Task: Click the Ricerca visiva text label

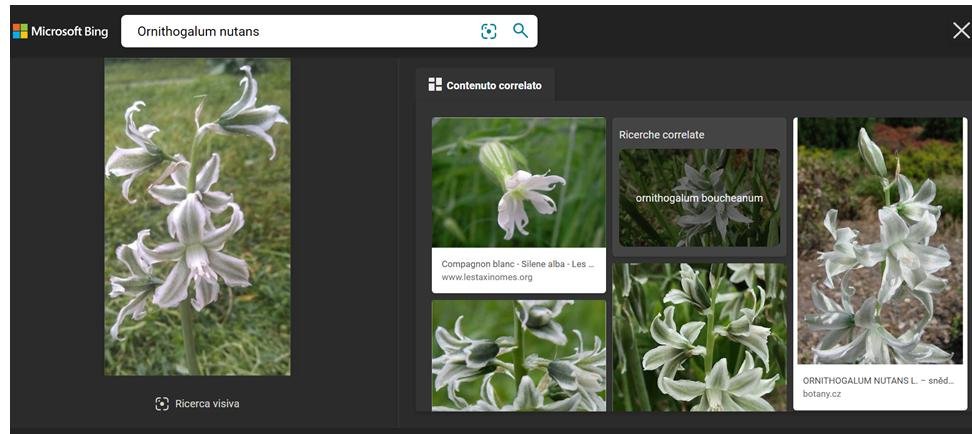Action: coord(207,404)
